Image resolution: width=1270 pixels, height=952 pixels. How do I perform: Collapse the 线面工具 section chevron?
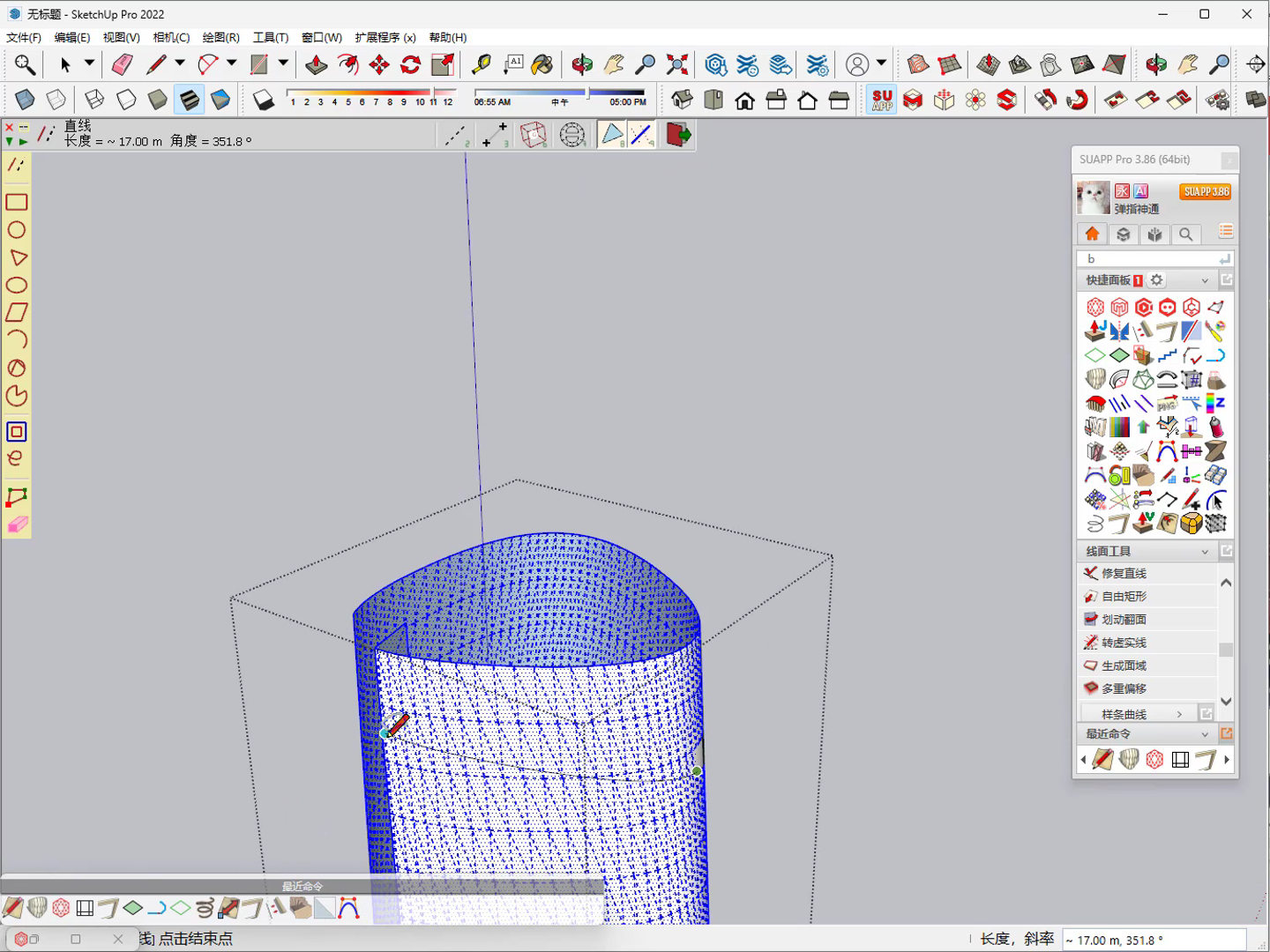[x=1205, y=551]
